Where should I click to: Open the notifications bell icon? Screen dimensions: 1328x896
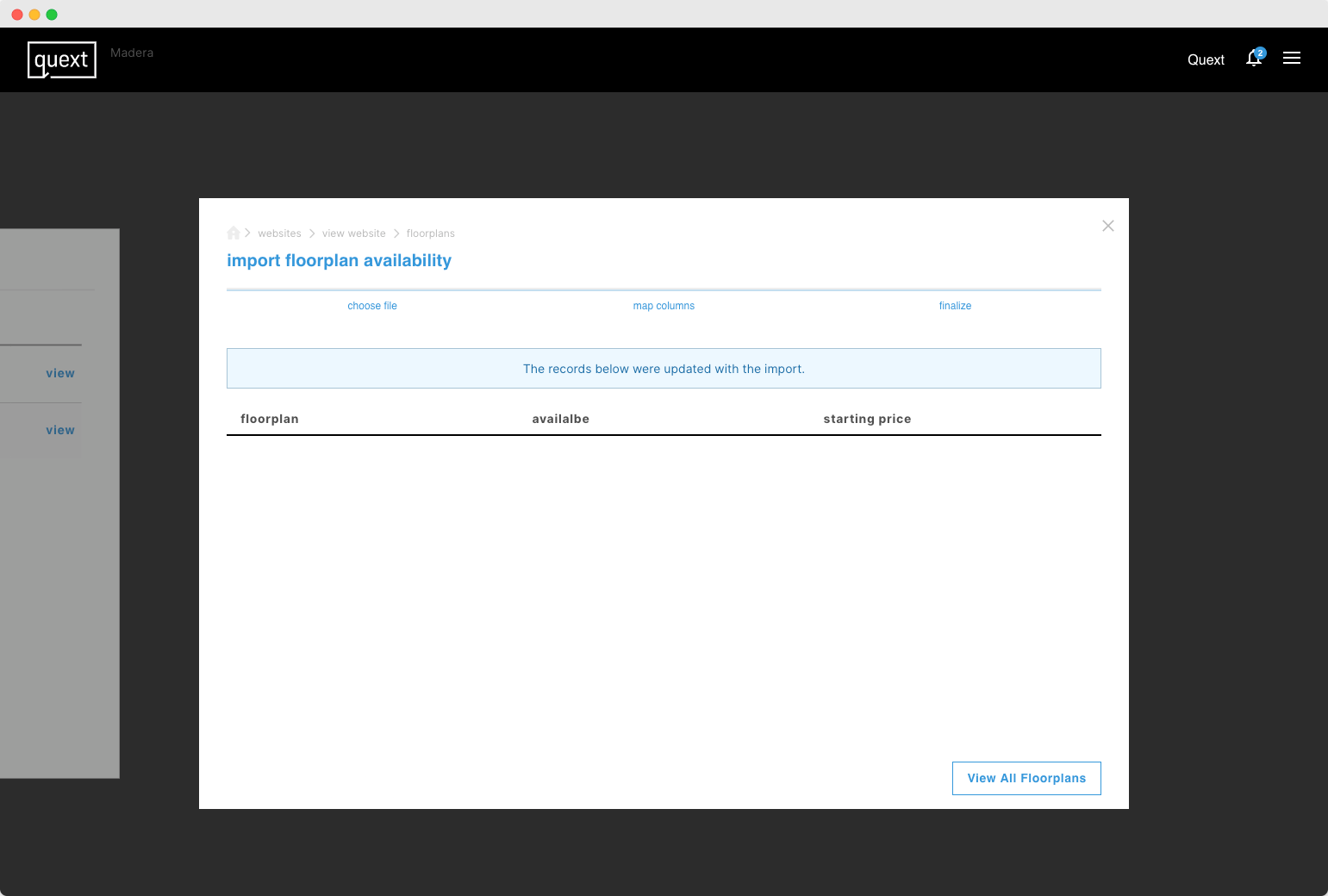(1255, 58)
